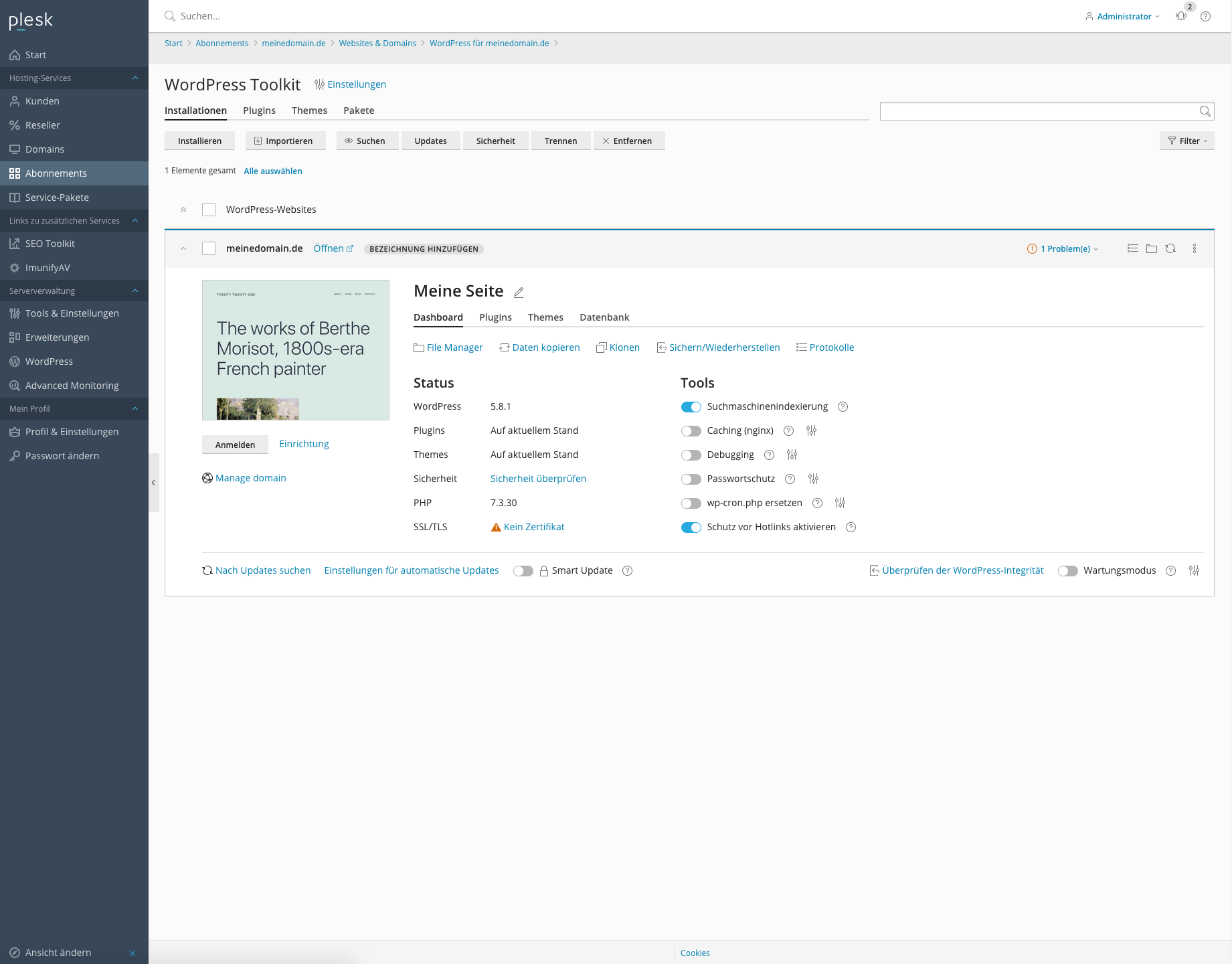Viewport: 1232px width, 964px height.
Task: Click the BEZEICHNUNG HINZUFÜGEN label tag
Action: 424,249
